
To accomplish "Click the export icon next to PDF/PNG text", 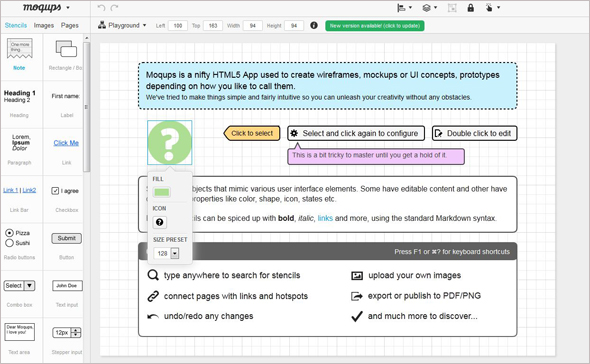I will coord(357,296).
